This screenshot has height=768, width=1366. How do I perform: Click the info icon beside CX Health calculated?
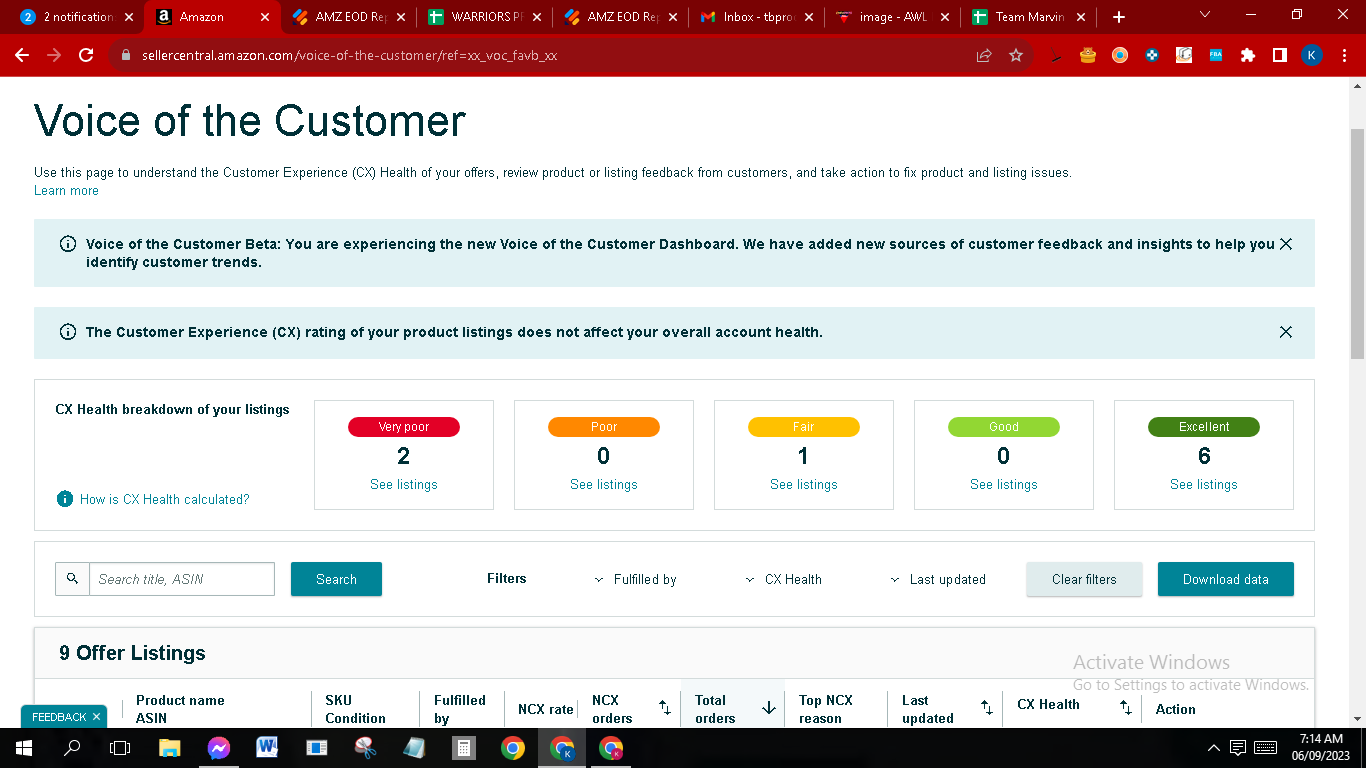pos(65,499)
